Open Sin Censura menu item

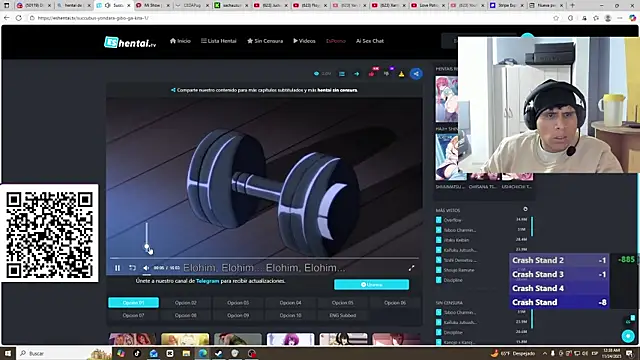[x=265, y=41]
